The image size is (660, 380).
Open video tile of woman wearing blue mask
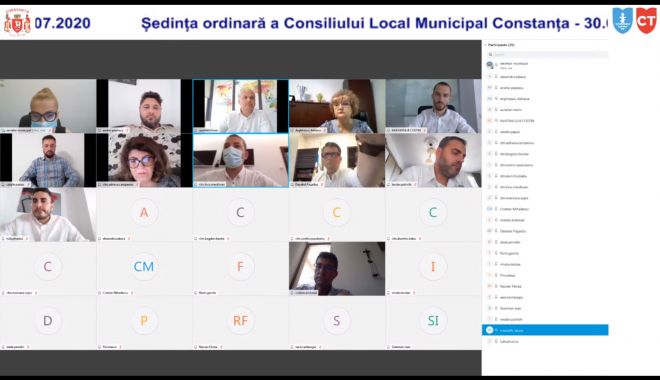pos(48,106)
